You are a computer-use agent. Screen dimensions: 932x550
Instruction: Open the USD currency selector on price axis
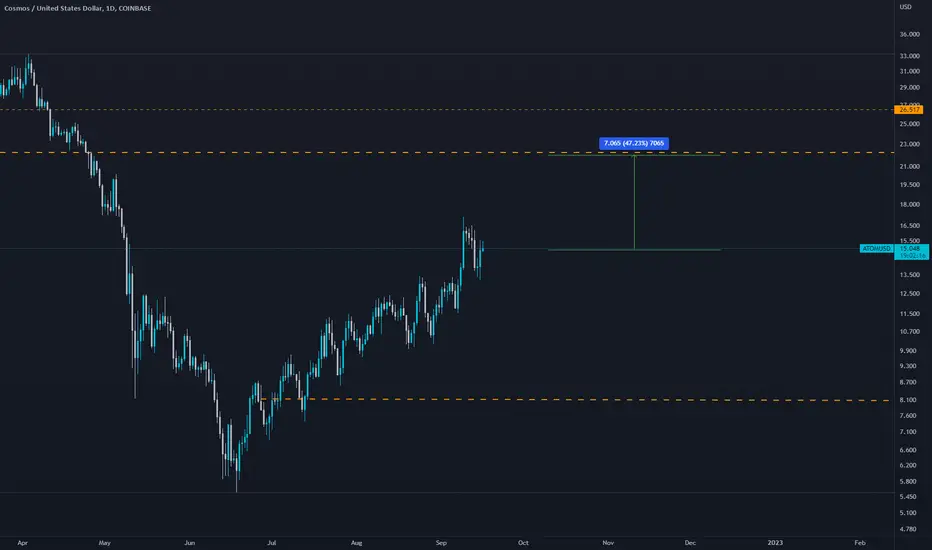click(x=905, y=7)
